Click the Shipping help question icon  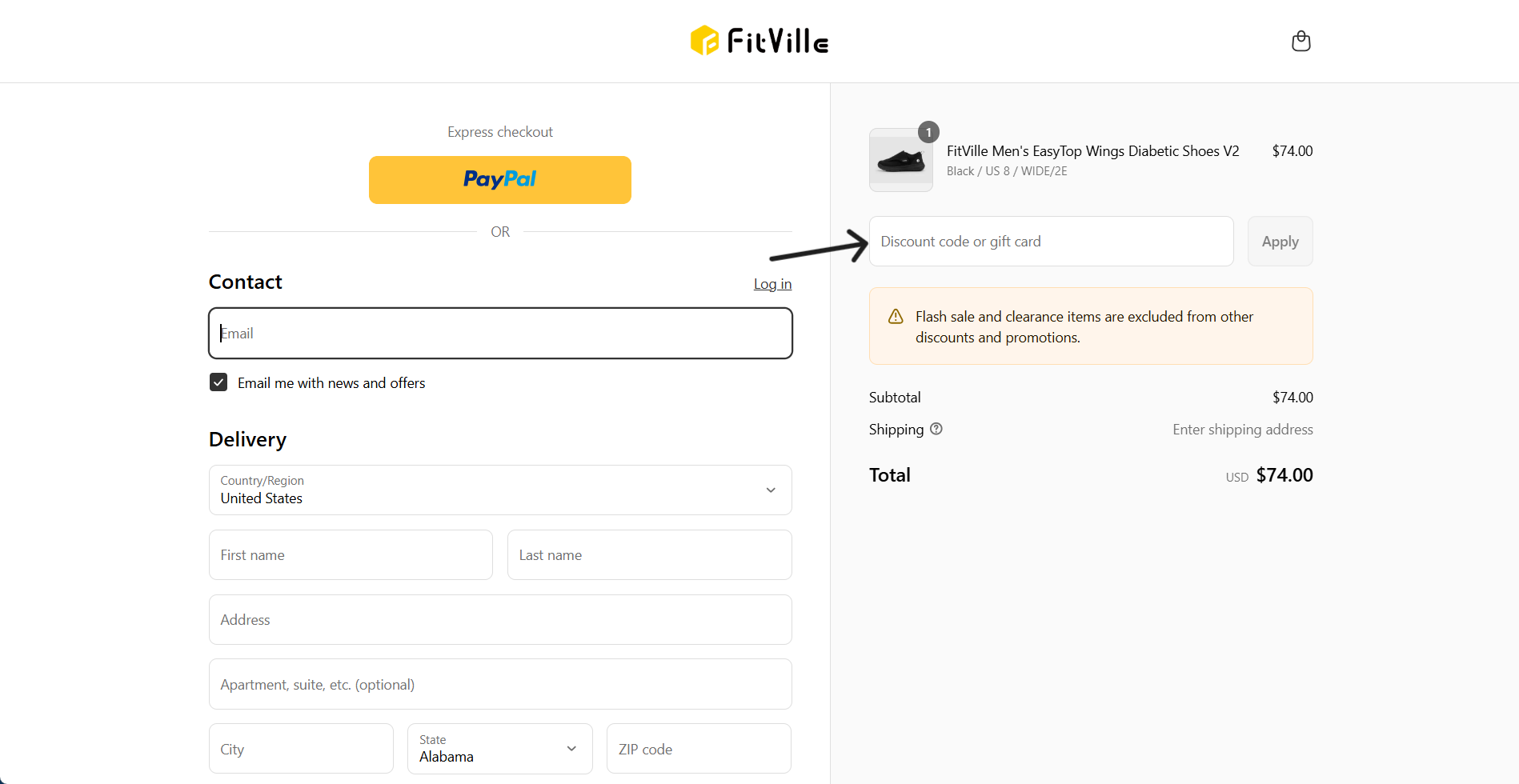click(x=936, y=429)
